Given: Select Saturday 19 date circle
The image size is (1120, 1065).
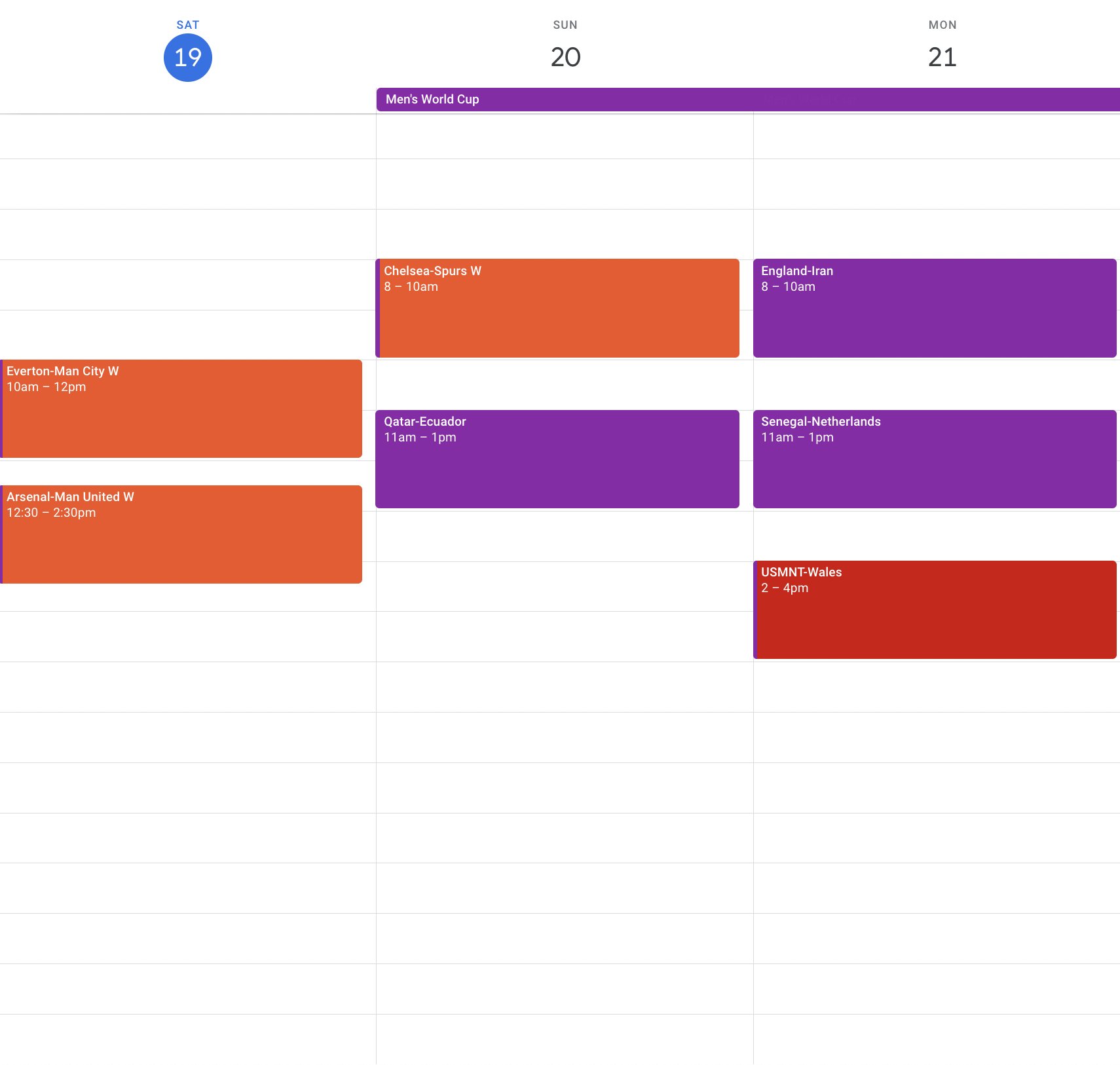Looking at the screenshot, I should (x=188, y=58).
